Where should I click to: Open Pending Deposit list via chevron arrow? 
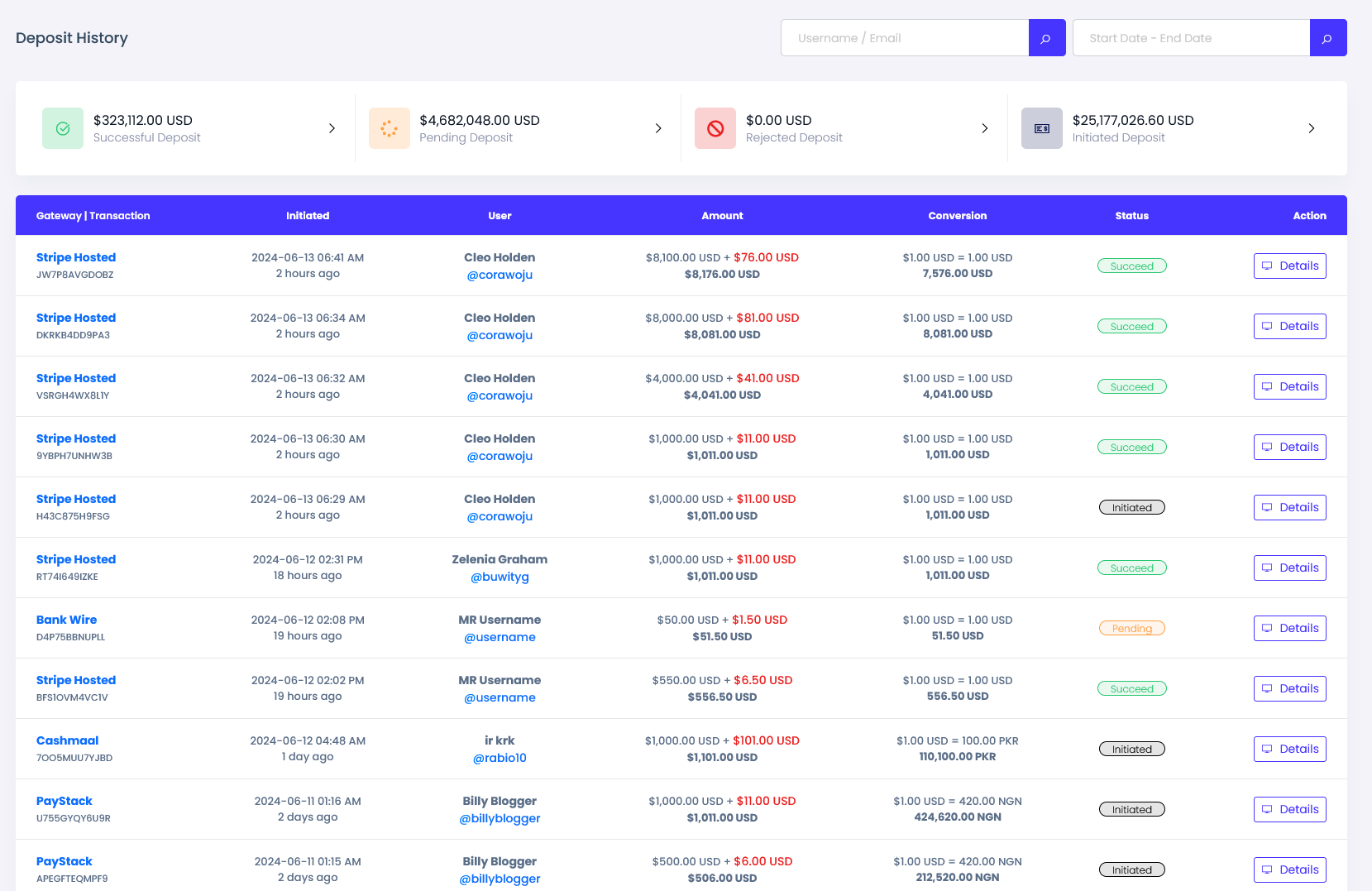pos(658,128)
